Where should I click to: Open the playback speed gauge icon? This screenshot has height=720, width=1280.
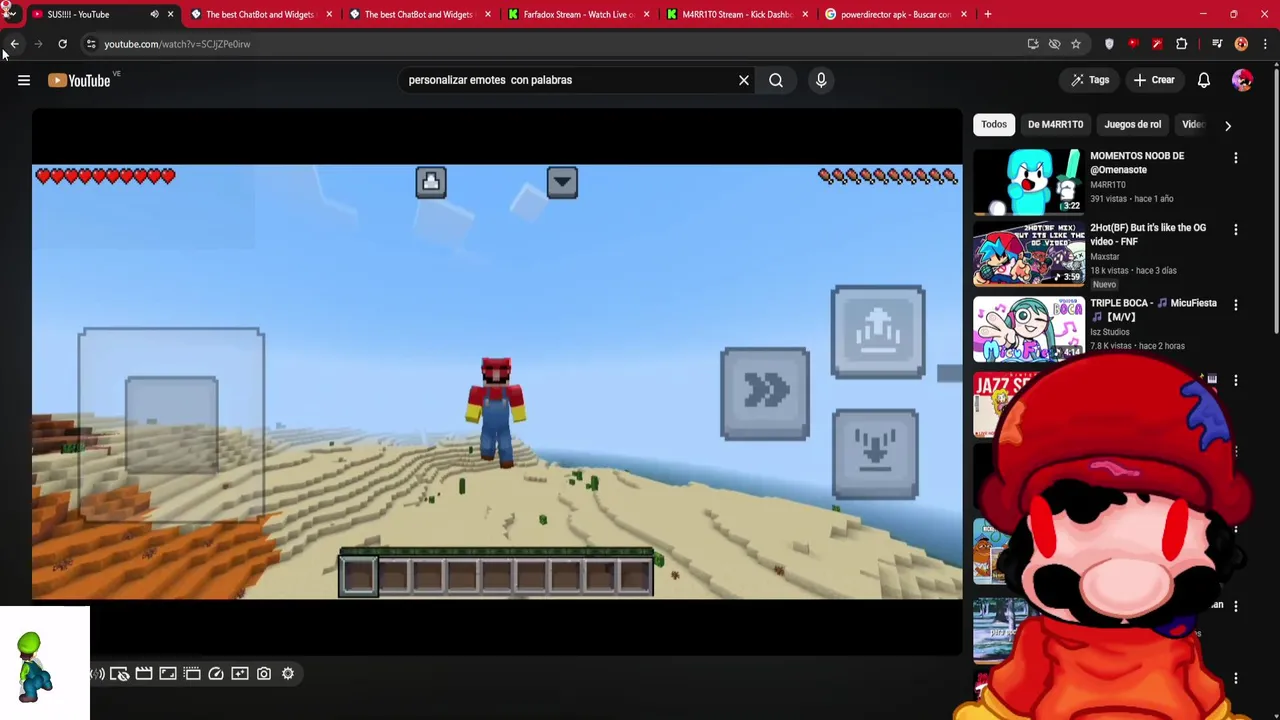(216, 674)
